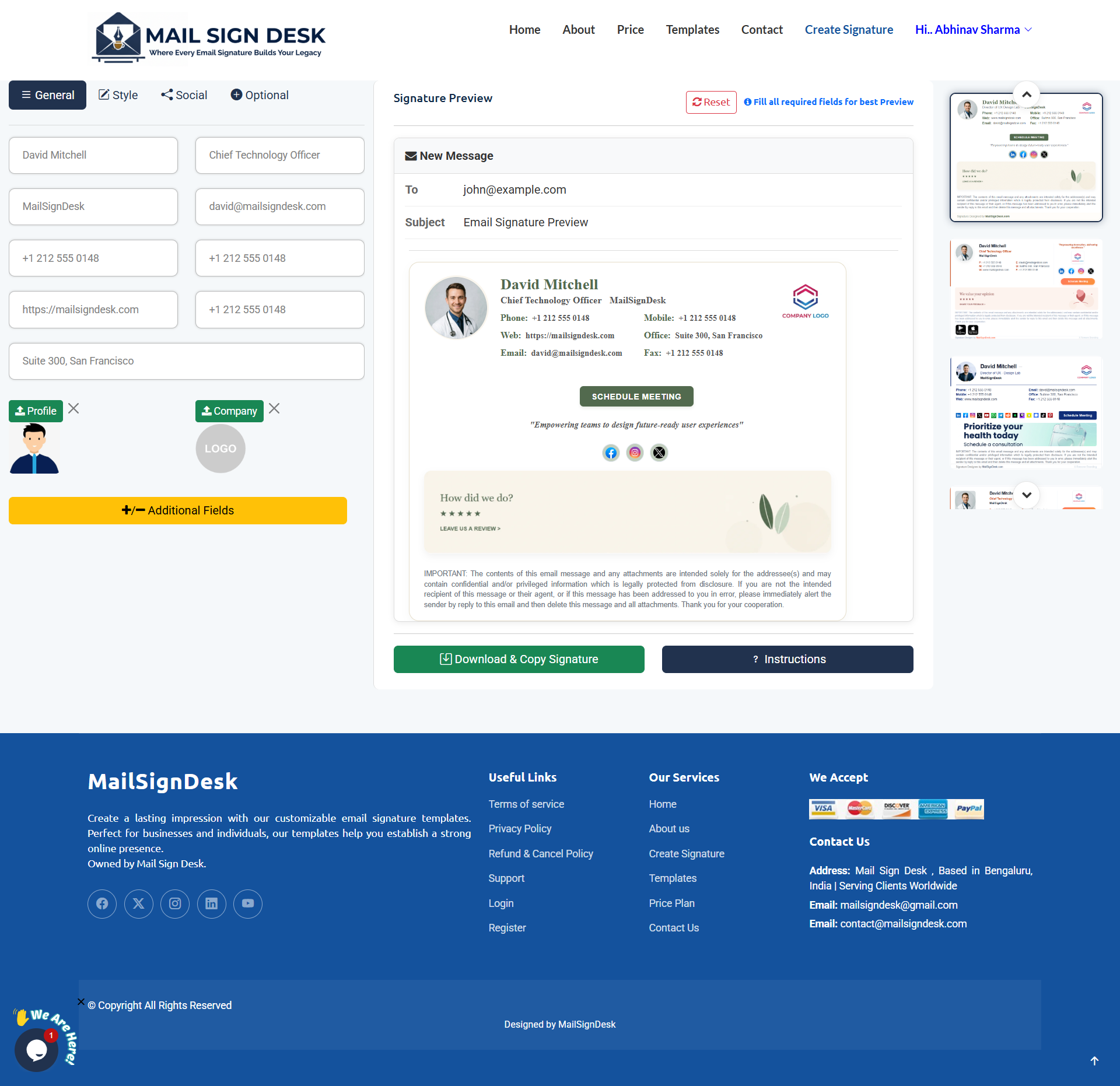Click David Mitchell's photo in the signature
Screen dimensions: 1120x1086
[456, 308]
